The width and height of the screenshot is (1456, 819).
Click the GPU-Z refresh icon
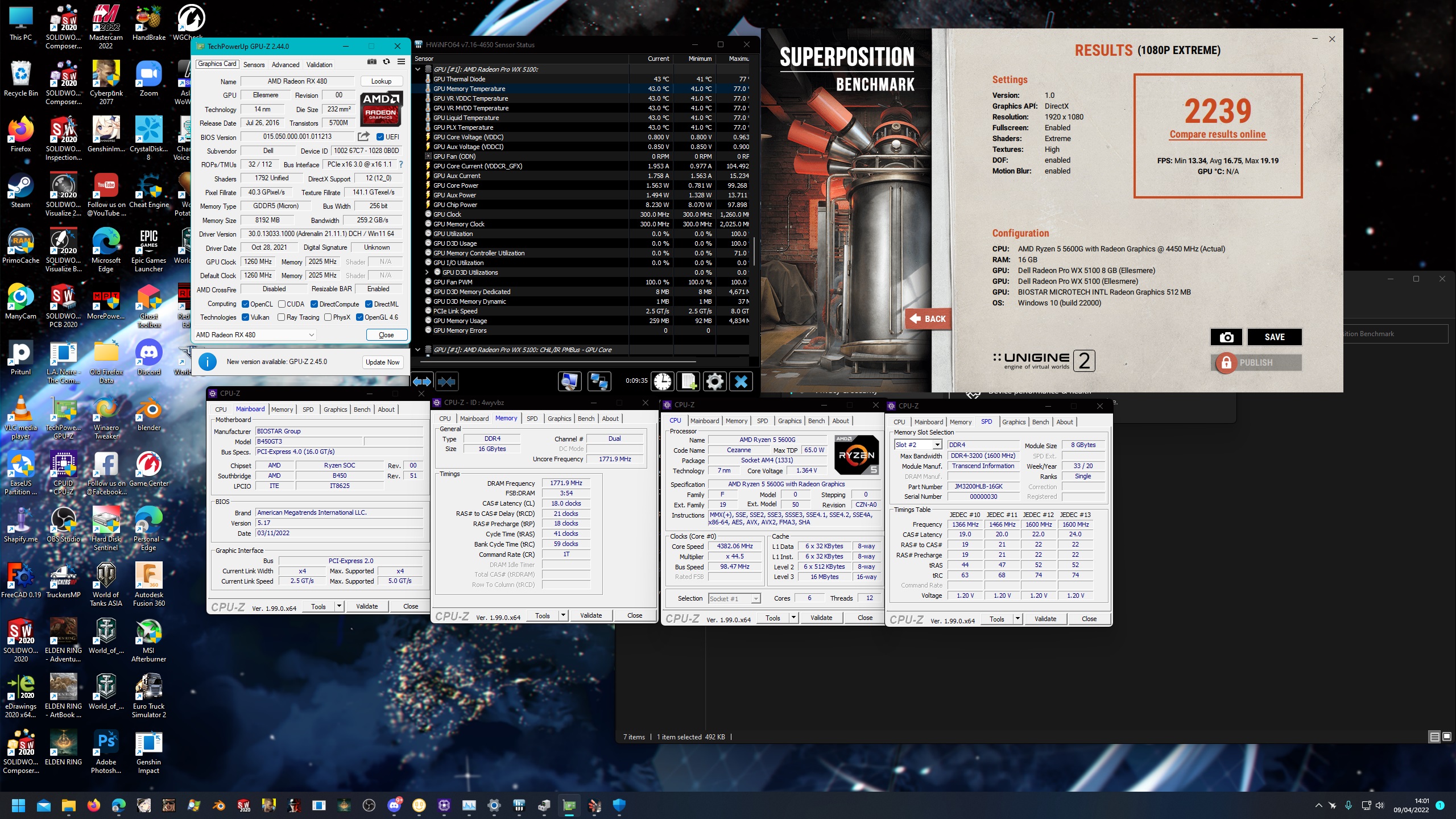(386, 62)
